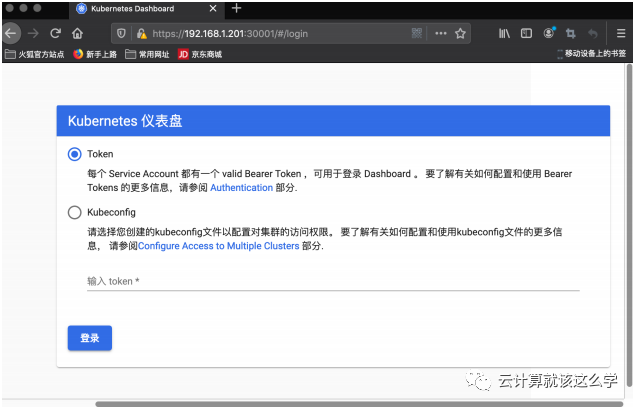638x409 pixels.
Task: Open Configure Access to Multiple Clusters link
Action: [x=218, y=246]
